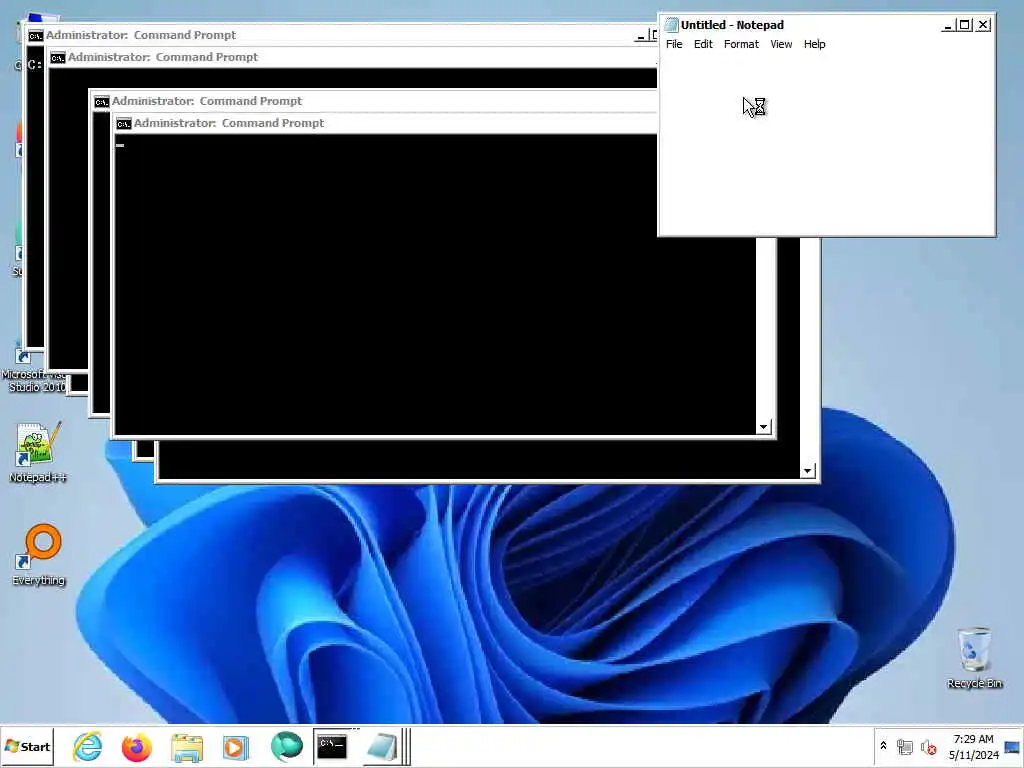Open Windows Media Player from the taskbar
The height and width of the screenshot is (768, 1024).
[x=236, y=746]
